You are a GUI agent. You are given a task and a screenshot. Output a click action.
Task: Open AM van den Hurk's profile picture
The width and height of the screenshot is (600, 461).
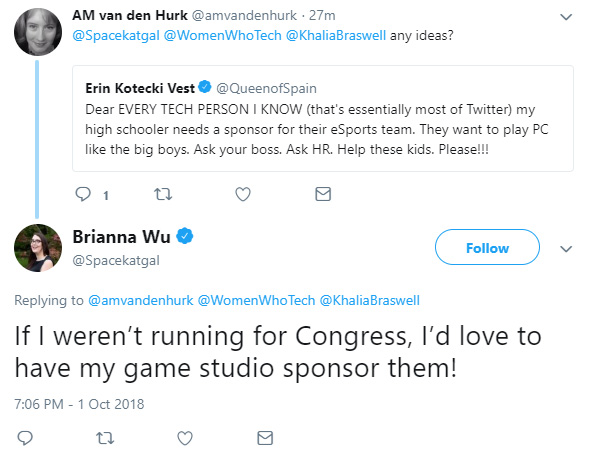click(38, 32)
